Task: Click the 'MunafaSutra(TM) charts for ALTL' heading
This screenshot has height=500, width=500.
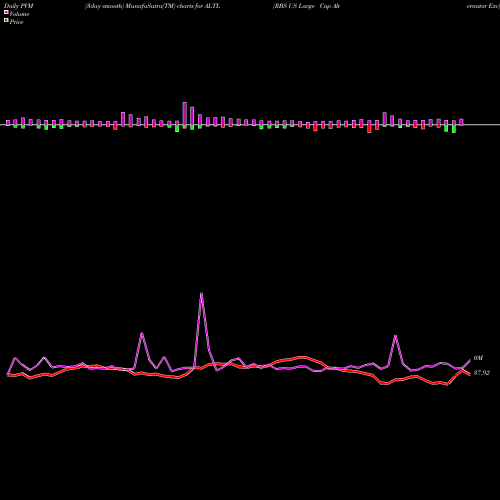Action: [x=173, y=6]
